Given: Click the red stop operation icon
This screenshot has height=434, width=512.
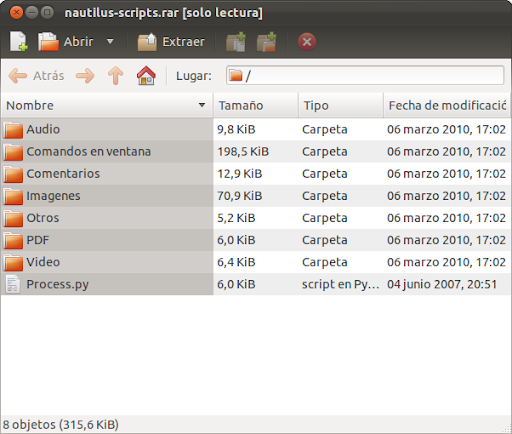Looking at the screenshot, I should pos(307,42).
